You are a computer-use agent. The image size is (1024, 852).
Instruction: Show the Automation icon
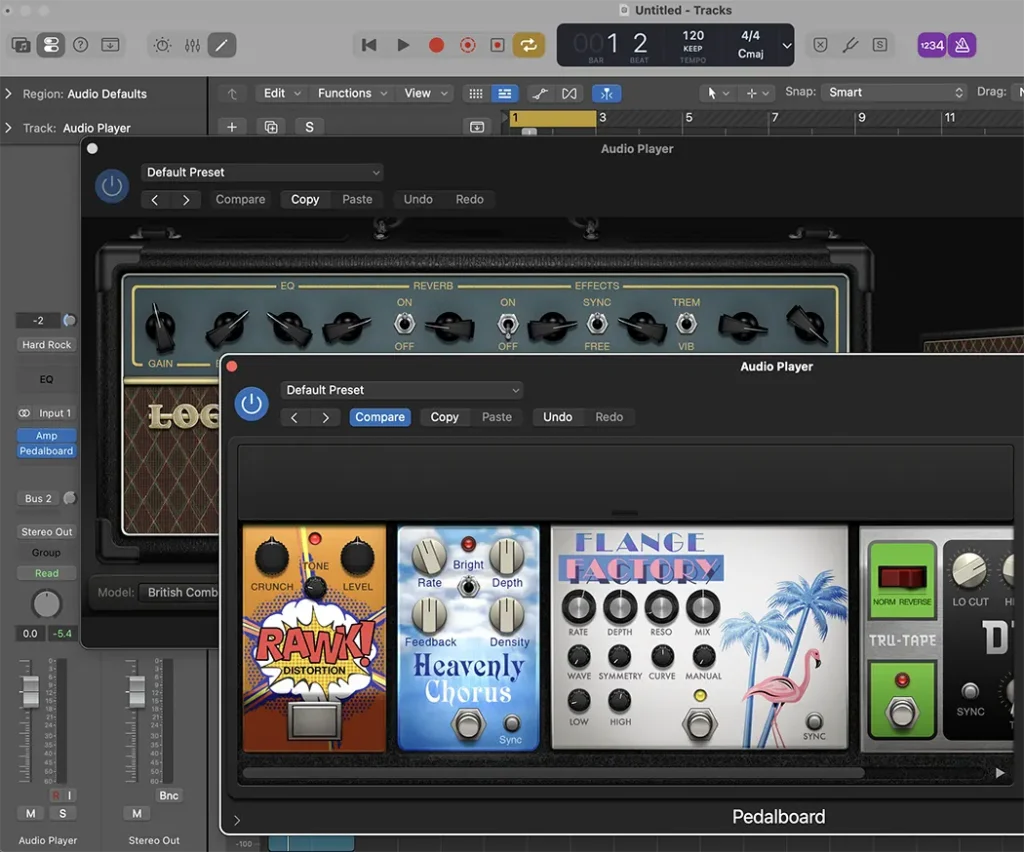[539, 93]
